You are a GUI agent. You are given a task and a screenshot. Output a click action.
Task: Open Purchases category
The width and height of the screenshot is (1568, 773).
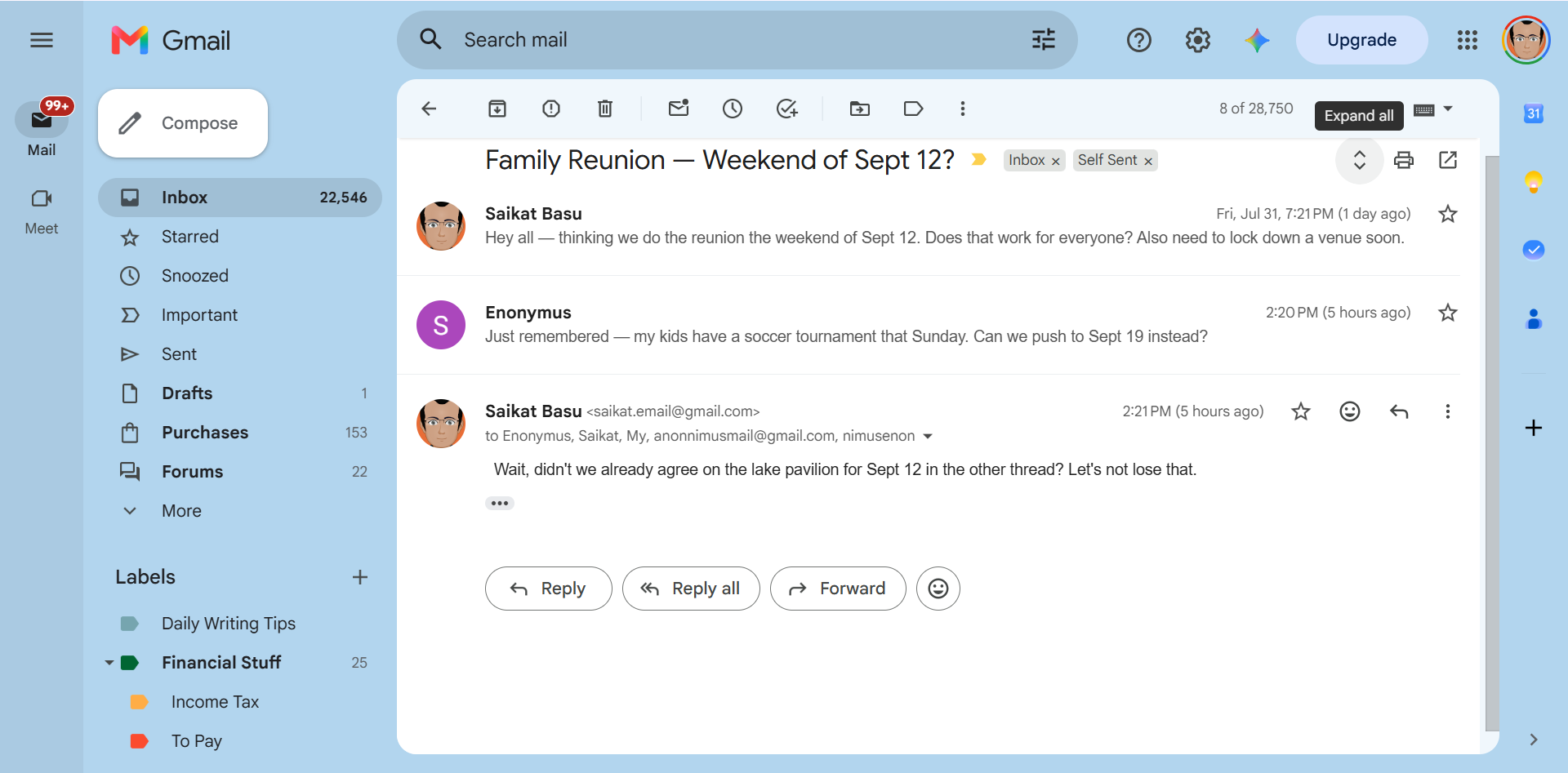[x=240, y=433]
